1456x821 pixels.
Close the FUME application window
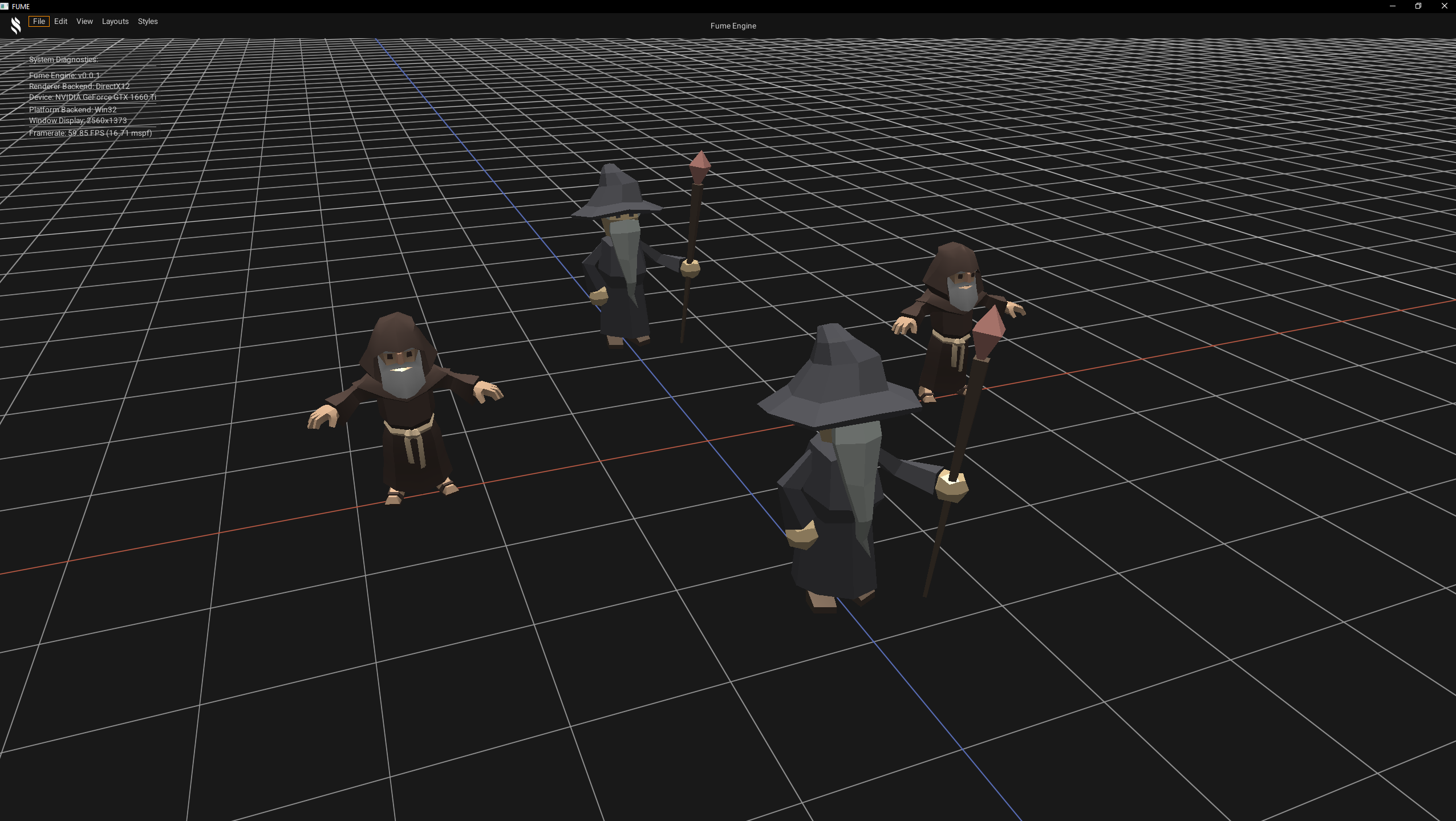(1444, 6)
